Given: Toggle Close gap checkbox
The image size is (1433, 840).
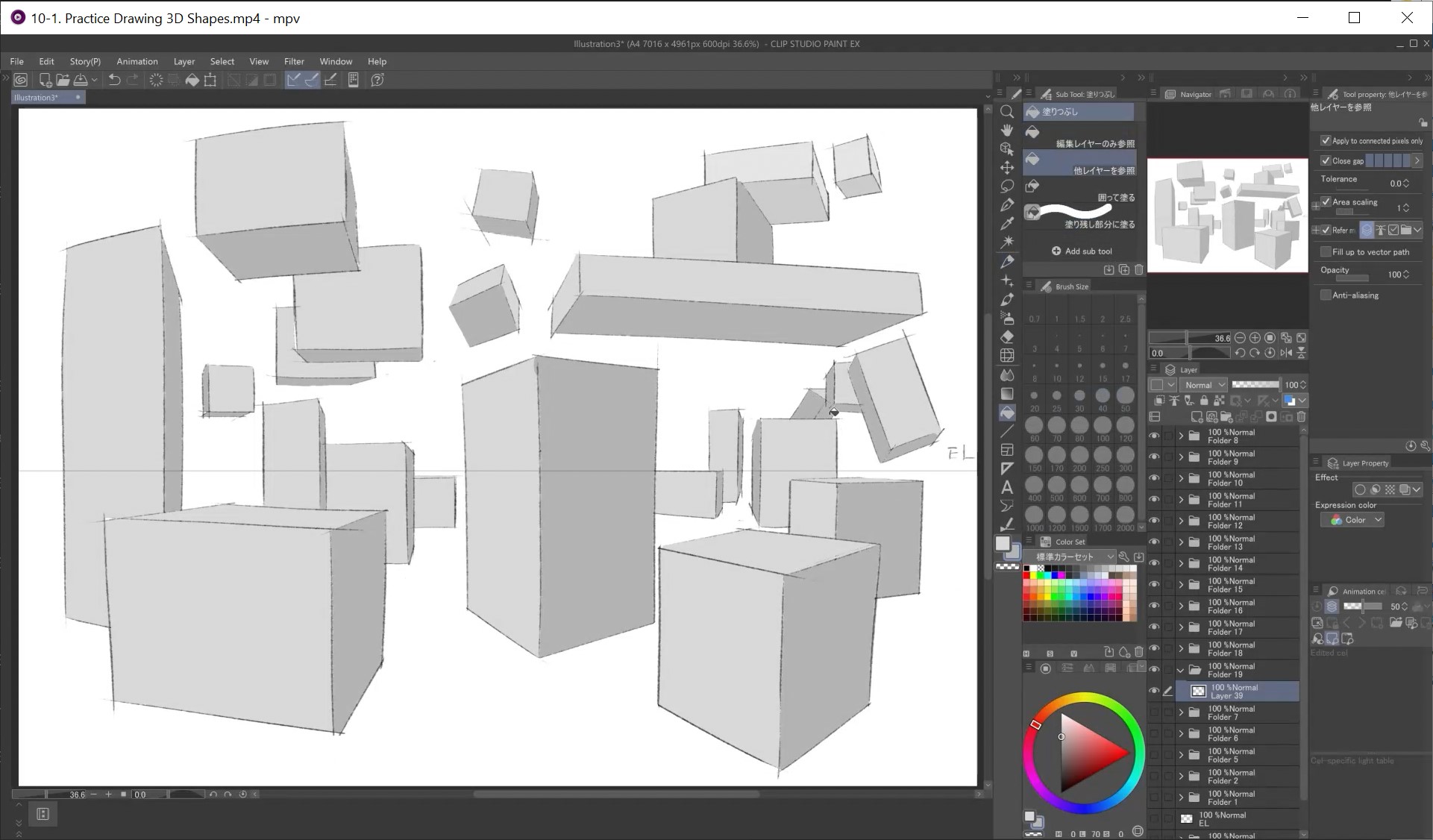Looking at the screenshot, I should click(1326, 160).
